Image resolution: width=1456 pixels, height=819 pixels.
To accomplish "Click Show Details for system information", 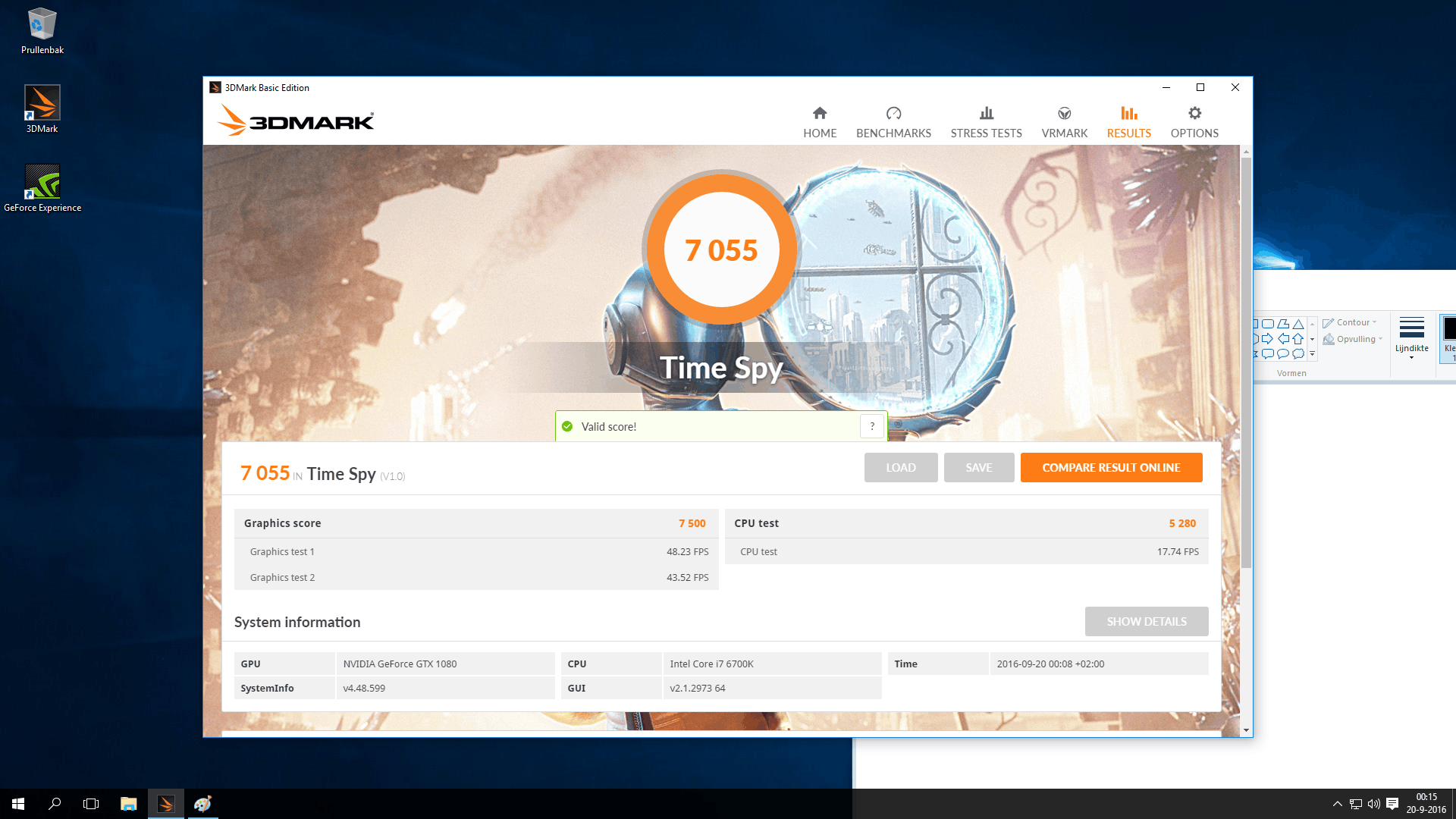I will [1146, 622].
